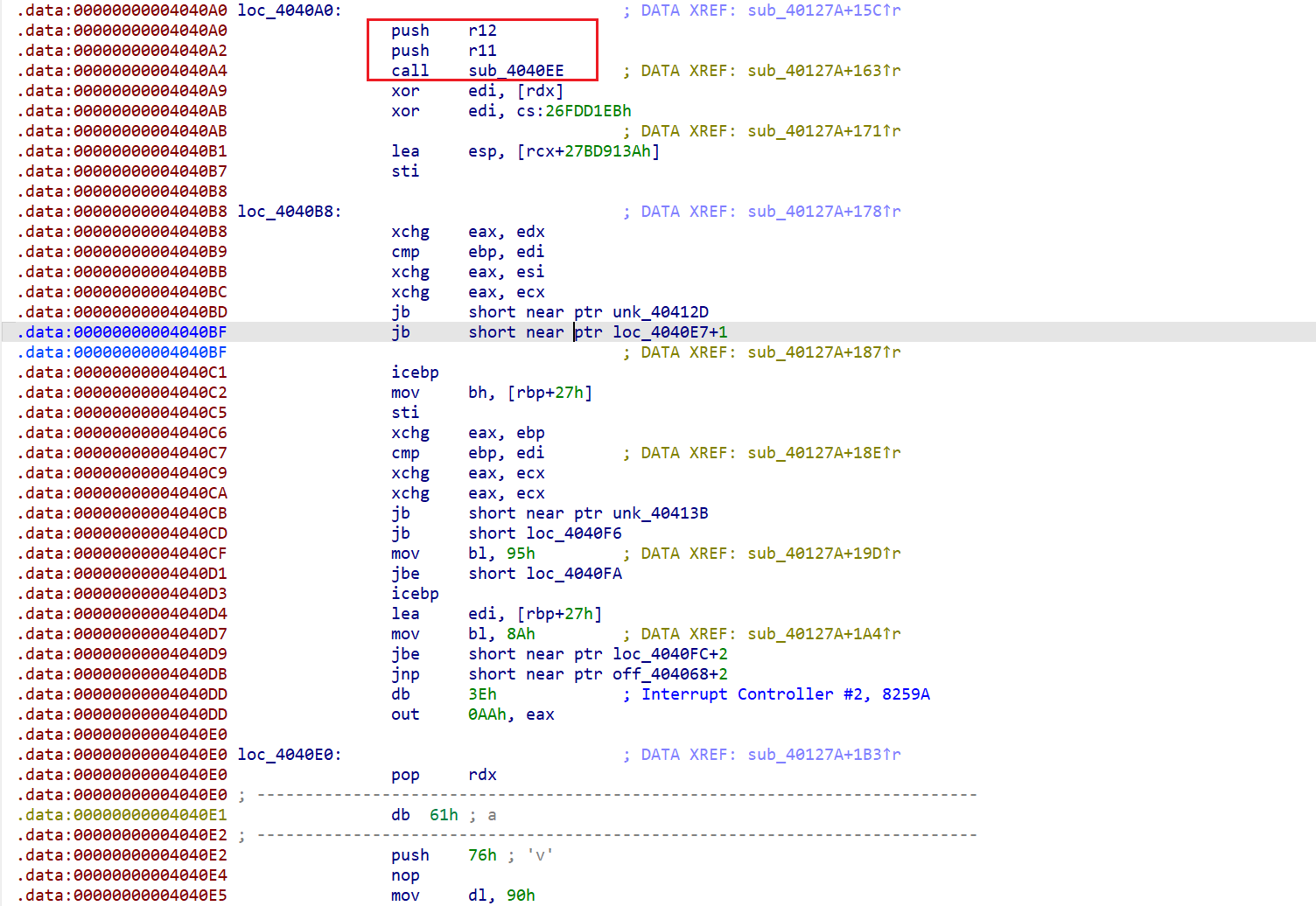Viewport: 1316px width, 906px height.
Task: Open xref sub_40127A+1B3
Action: point(822,754)
